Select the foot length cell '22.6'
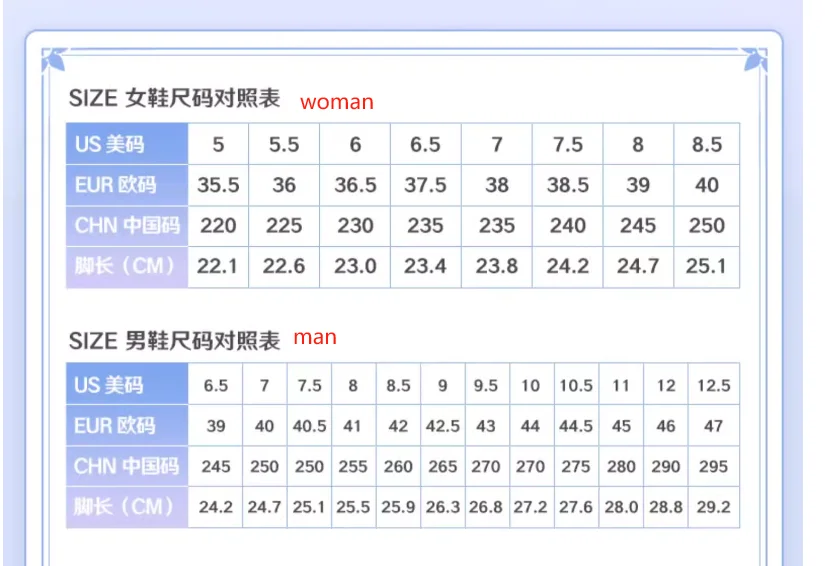This screenshot has height=566, width=825. click(284, 267)
